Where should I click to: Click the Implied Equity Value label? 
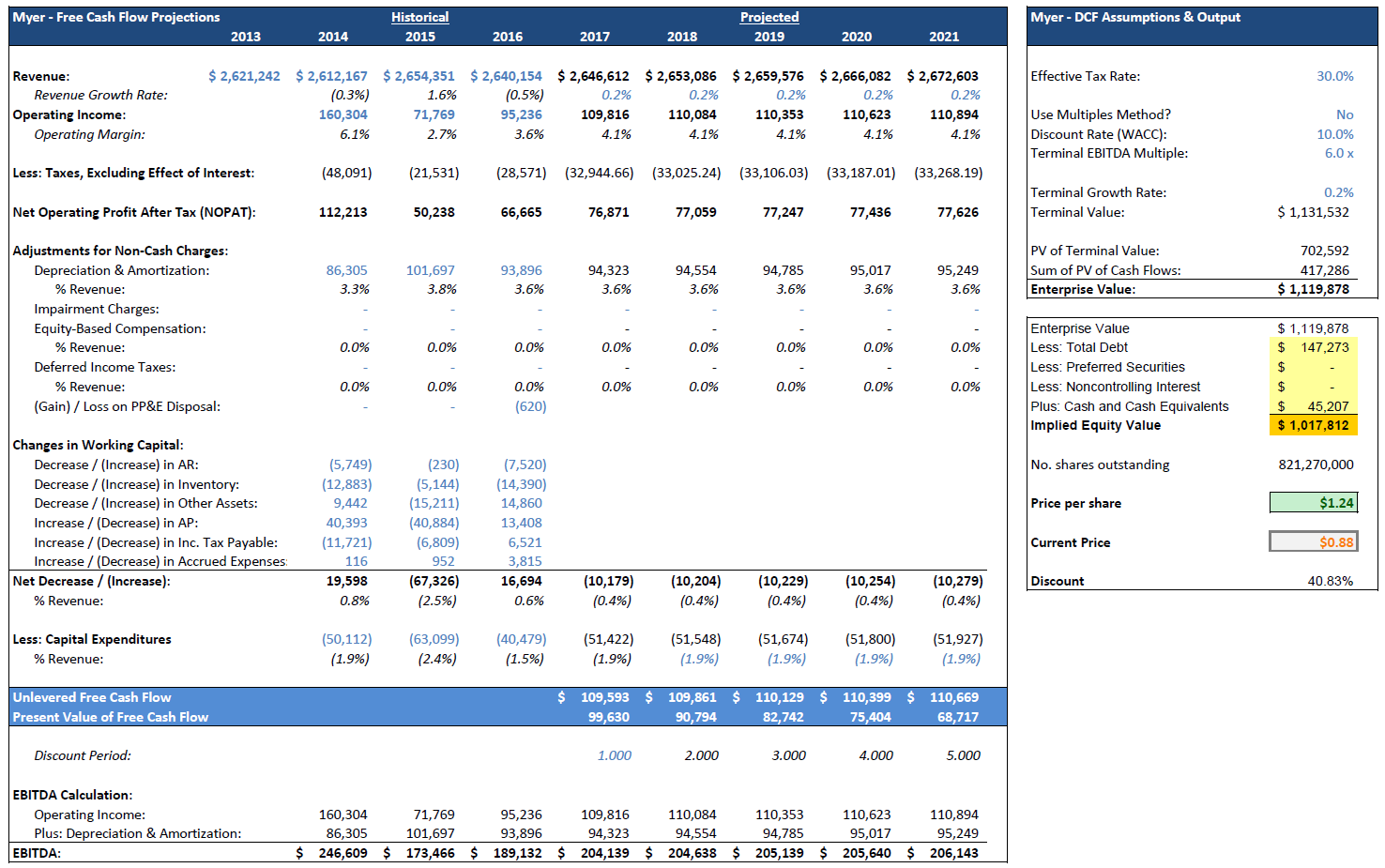[1095, 425]
